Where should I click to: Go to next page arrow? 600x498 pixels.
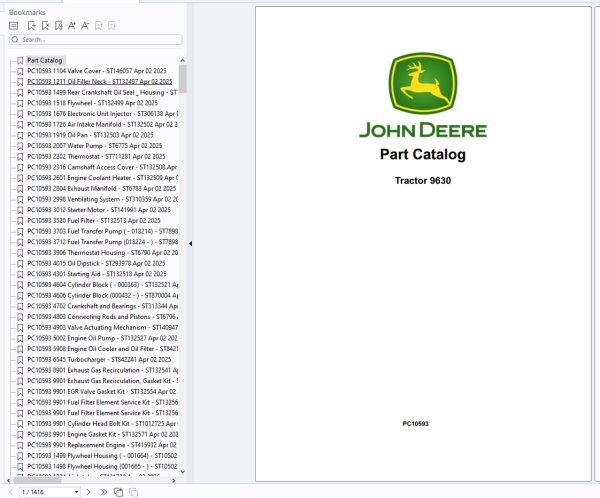point(88,492)
